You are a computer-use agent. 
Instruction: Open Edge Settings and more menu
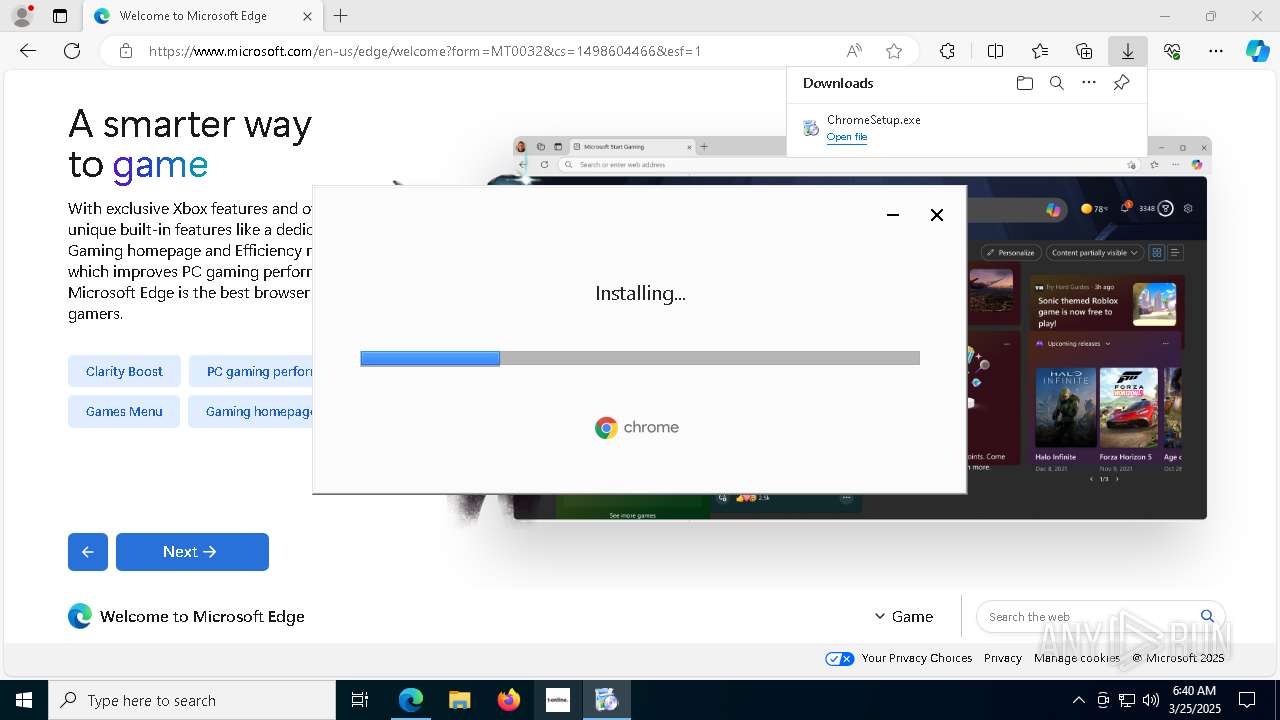[1216, 51]
